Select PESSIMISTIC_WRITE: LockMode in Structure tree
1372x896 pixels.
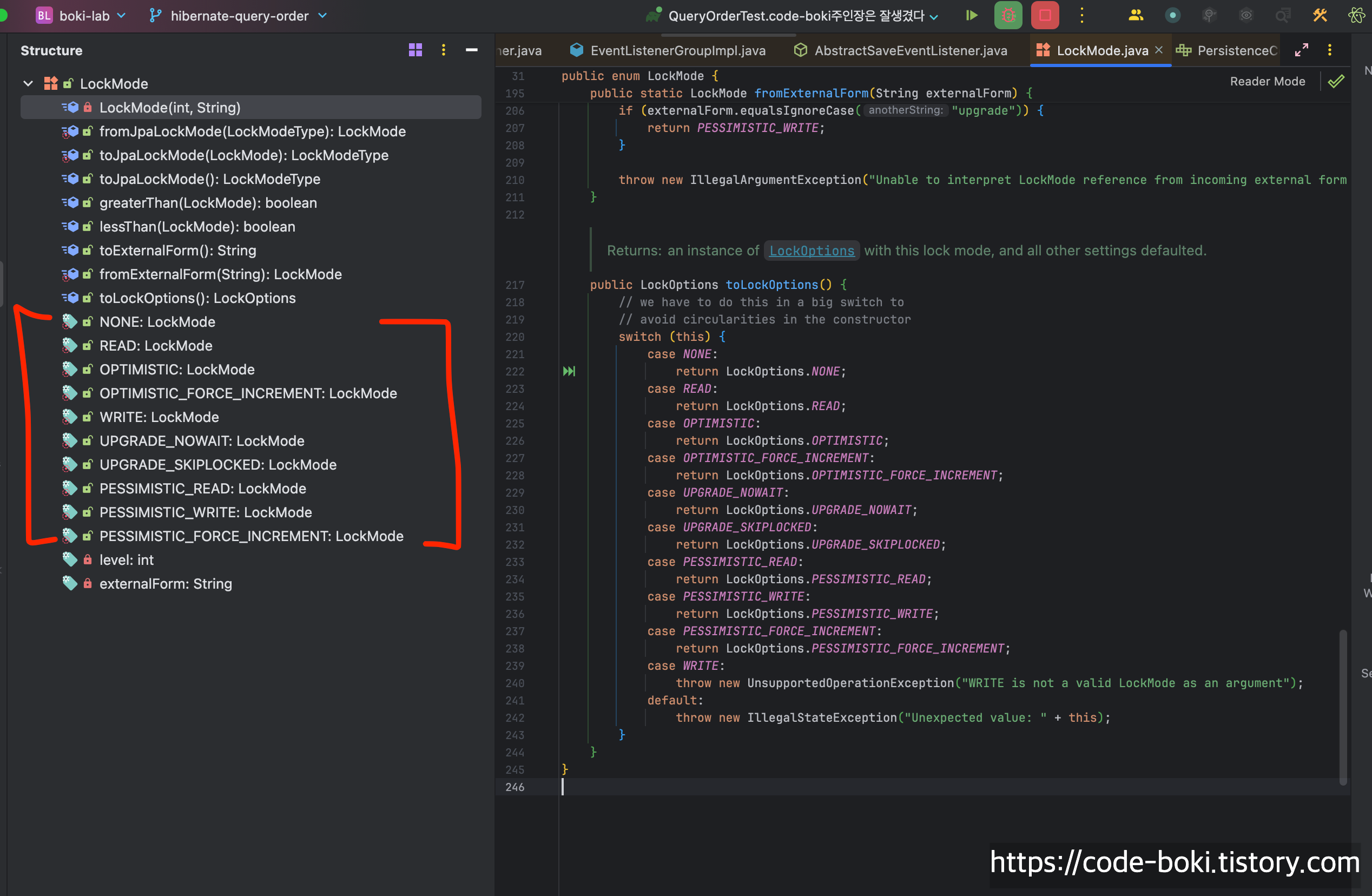pyautogui.click(x=205, y=512)
